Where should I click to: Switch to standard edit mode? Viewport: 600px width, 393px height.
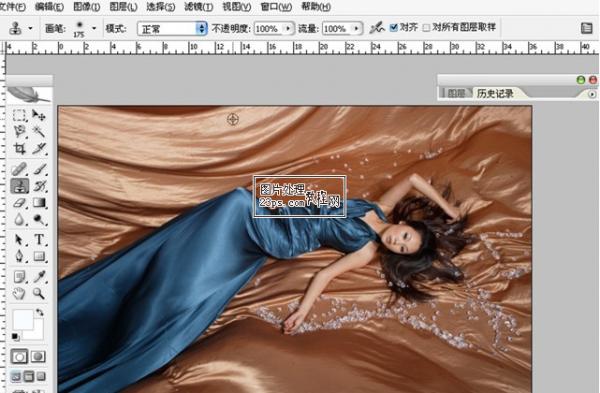19,357
